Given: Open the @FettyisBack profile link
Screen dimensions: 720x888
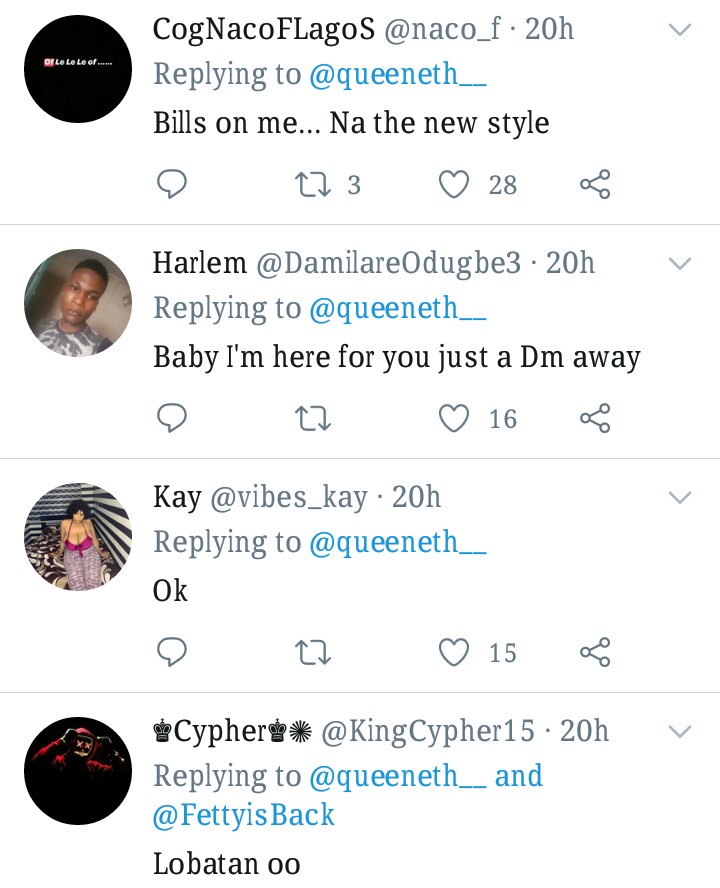Looking at the screenshot, I should click(x=243, y=815).
